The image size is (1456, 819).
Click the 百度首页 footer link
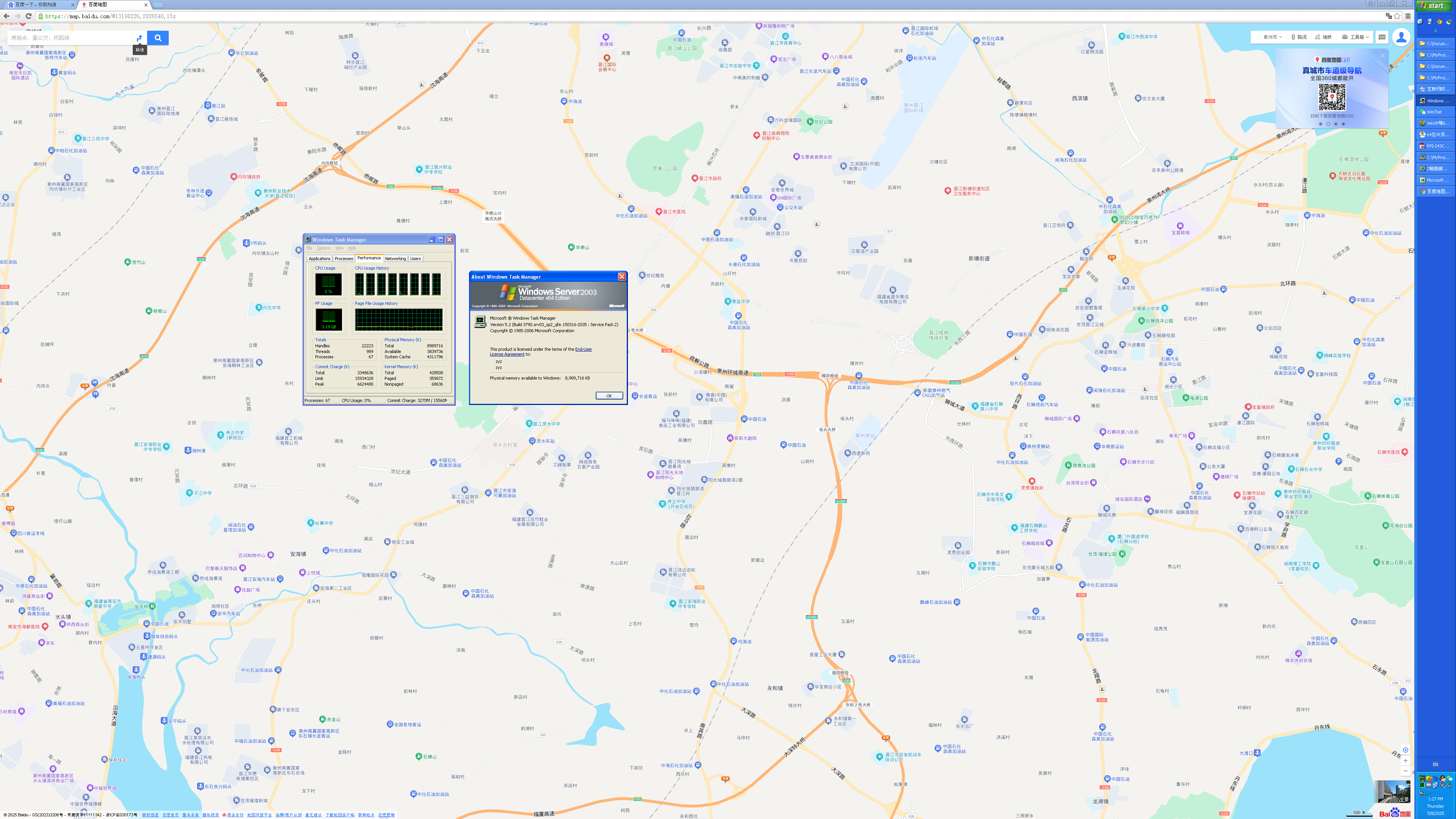click(x=170, y=815)
